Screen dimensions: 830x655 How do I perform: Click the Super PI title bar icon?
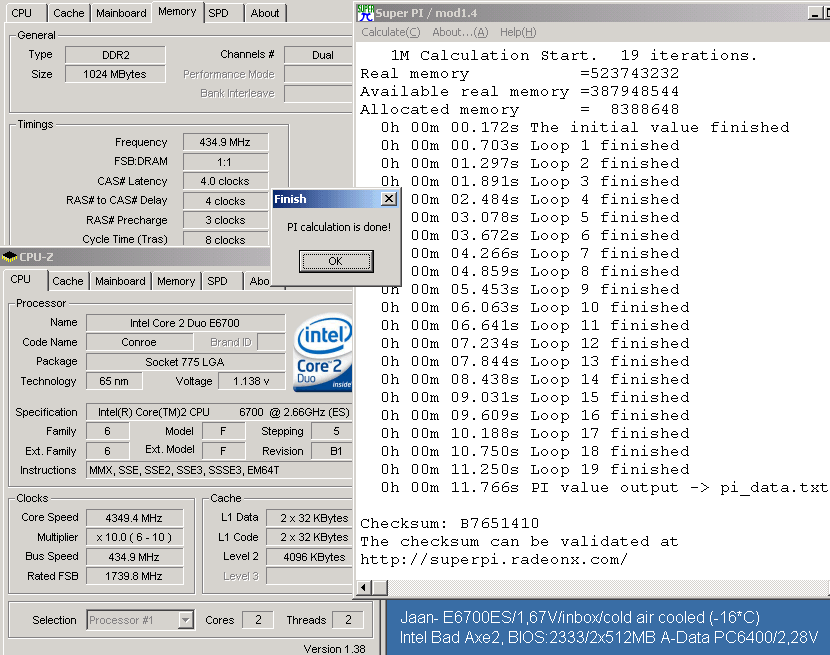pos(365,13)
